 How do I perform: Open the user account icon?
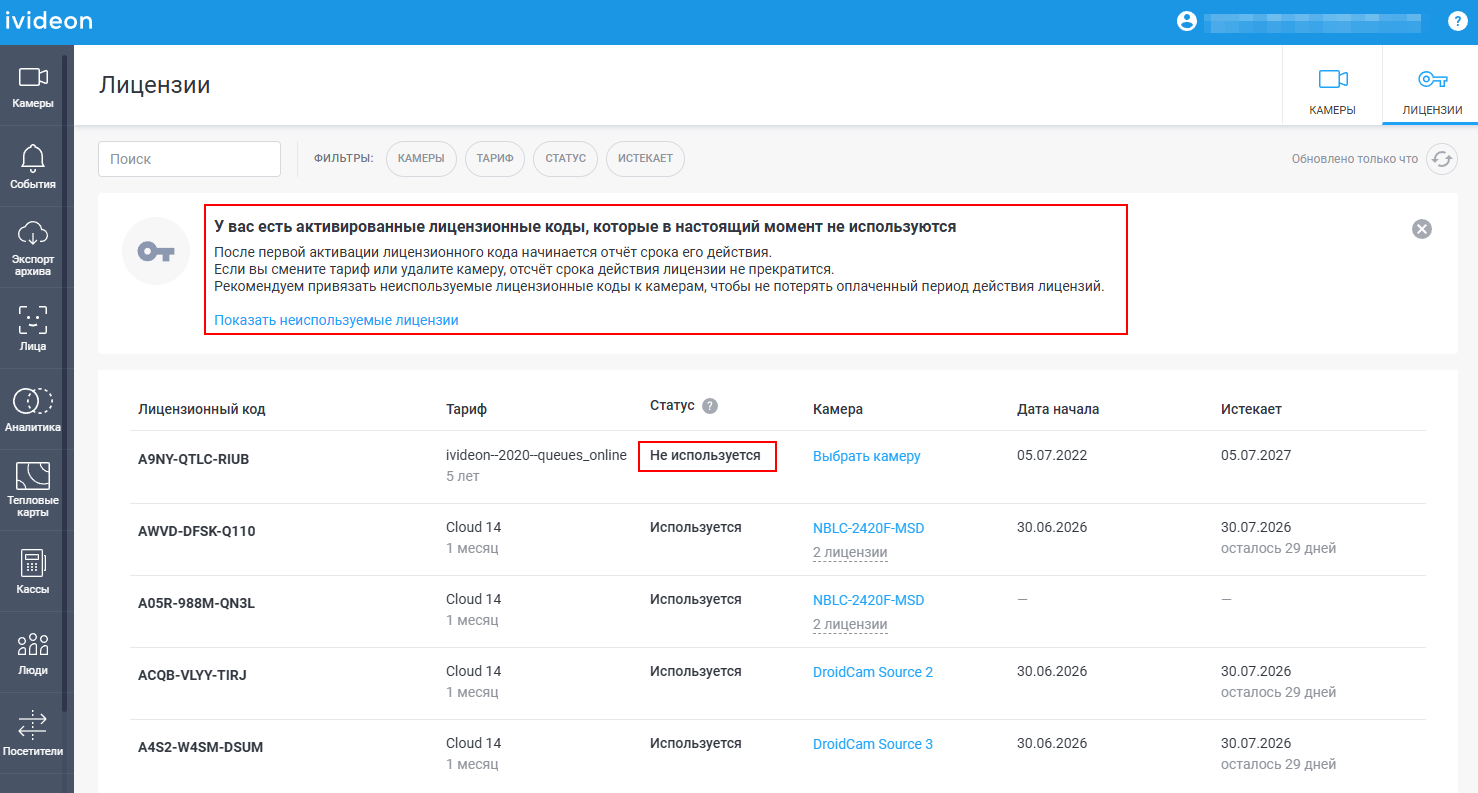pos(1187,21)
